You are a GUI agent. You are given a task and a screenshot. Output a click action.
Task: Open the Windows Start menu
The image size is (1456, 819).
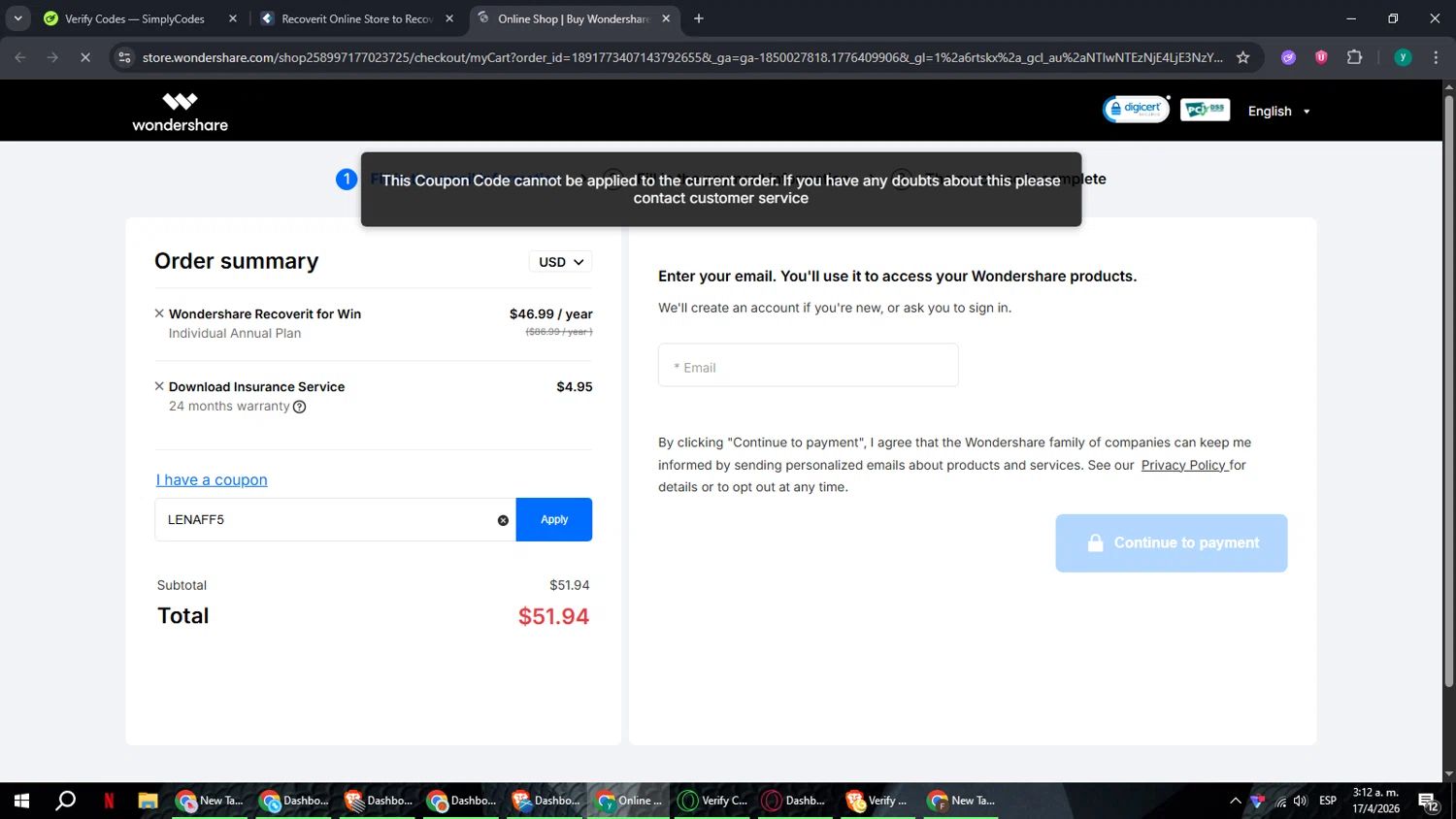pos(21,802)
